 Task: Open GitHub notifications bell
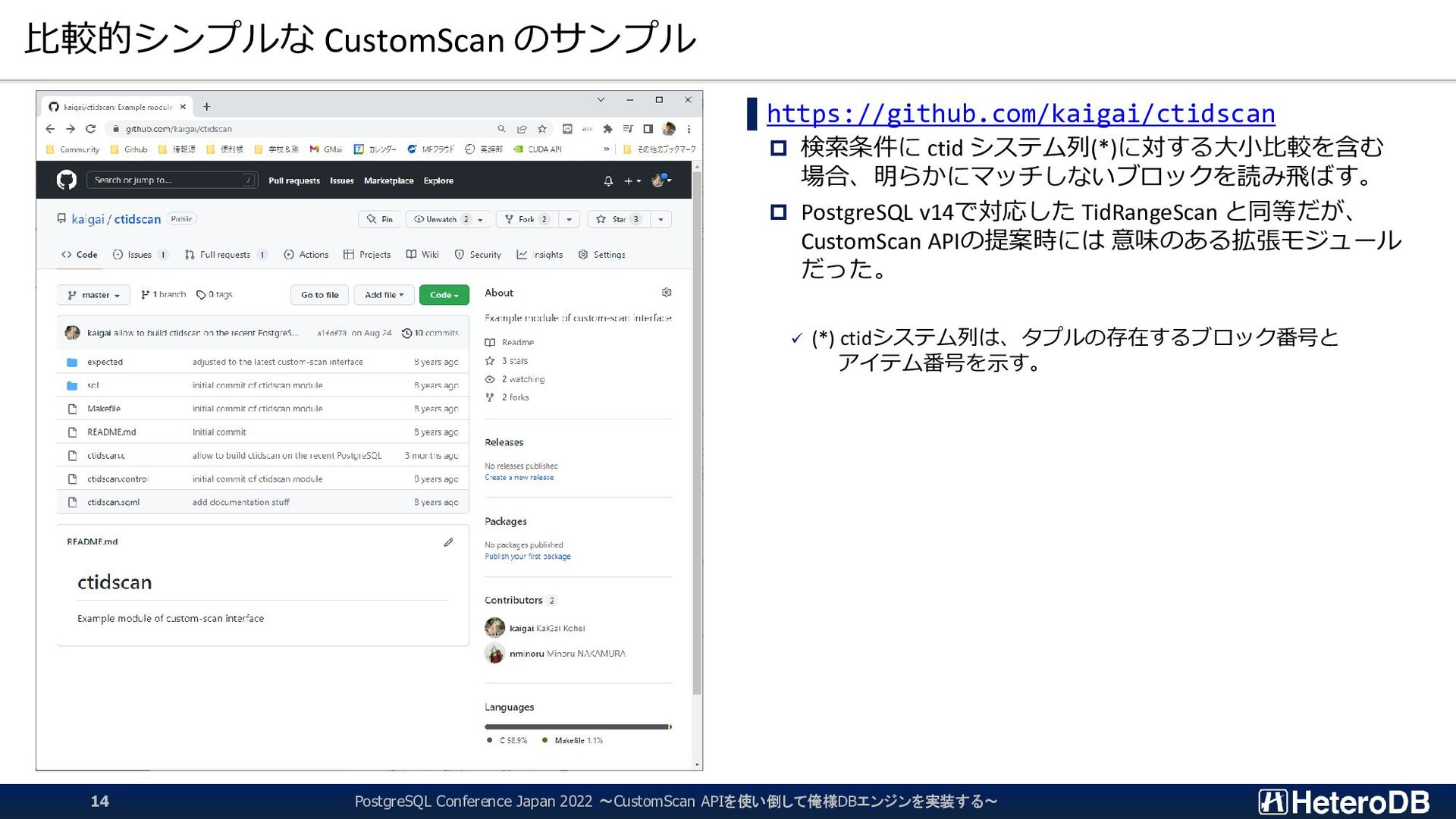click(x=608, y=180)
